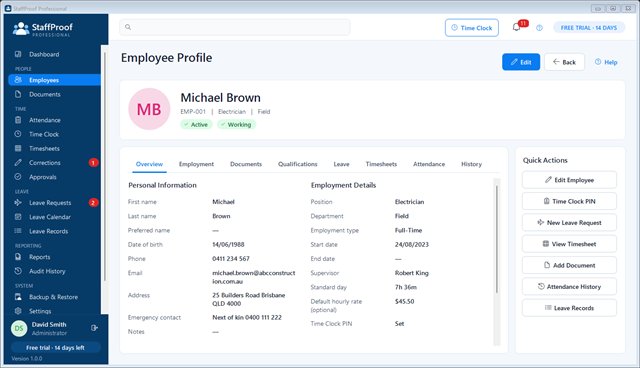Click the Employment type value Full-Time

(408, 230)
